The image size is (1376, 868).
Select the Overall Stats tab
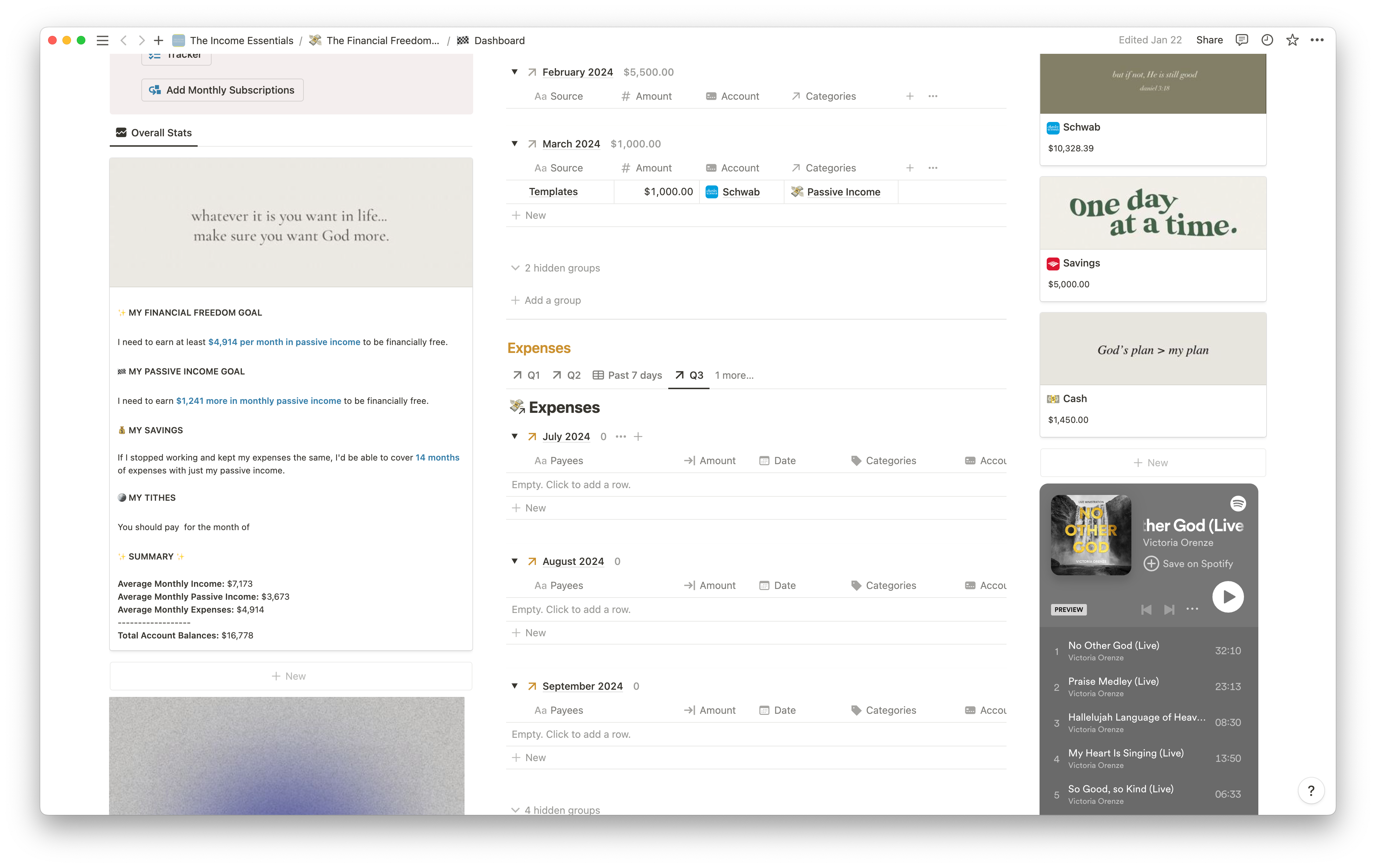point(154,133)
